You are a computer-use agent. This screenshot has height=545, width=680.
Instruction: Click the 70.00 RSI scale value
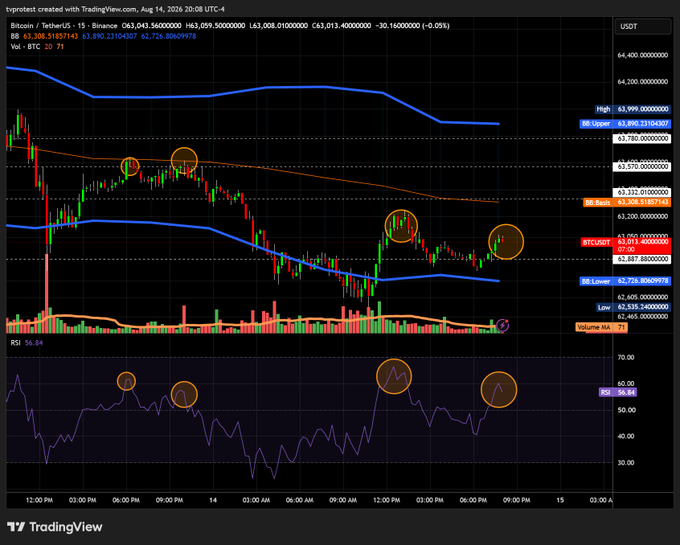pyautogui.click(x=625, y=357)
